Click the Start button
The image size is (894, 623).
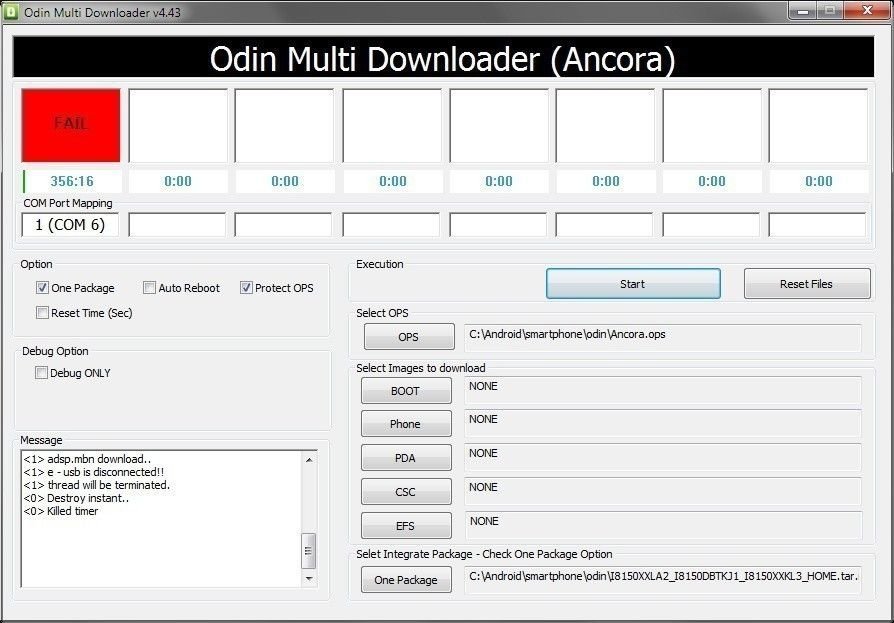(633, 284)
